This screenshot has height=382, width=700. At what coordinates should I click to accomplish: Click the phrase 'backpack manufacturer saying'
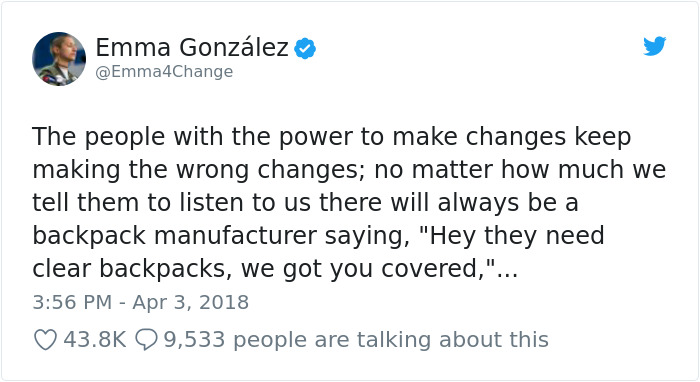point(221,236)
